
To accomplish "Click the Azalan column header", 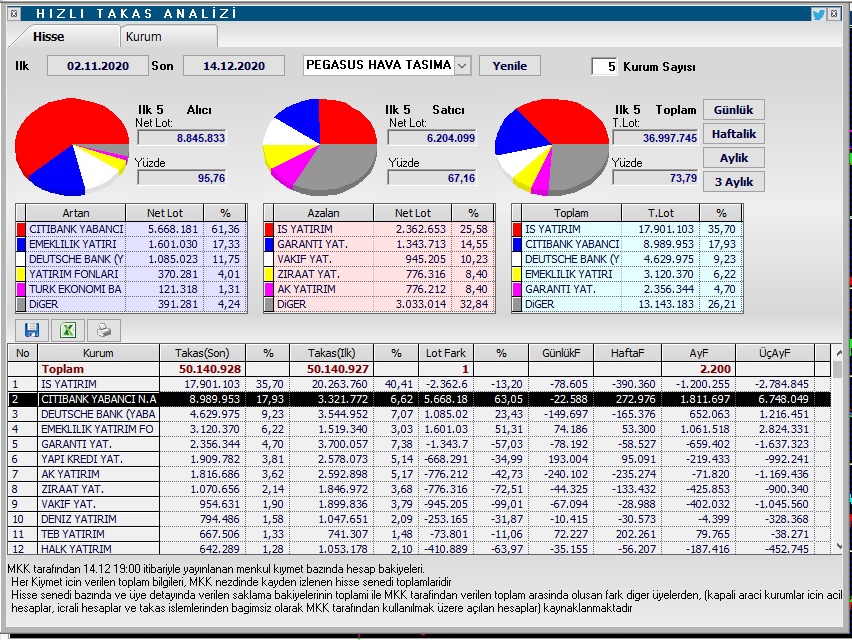I will [x=323, y=213].
